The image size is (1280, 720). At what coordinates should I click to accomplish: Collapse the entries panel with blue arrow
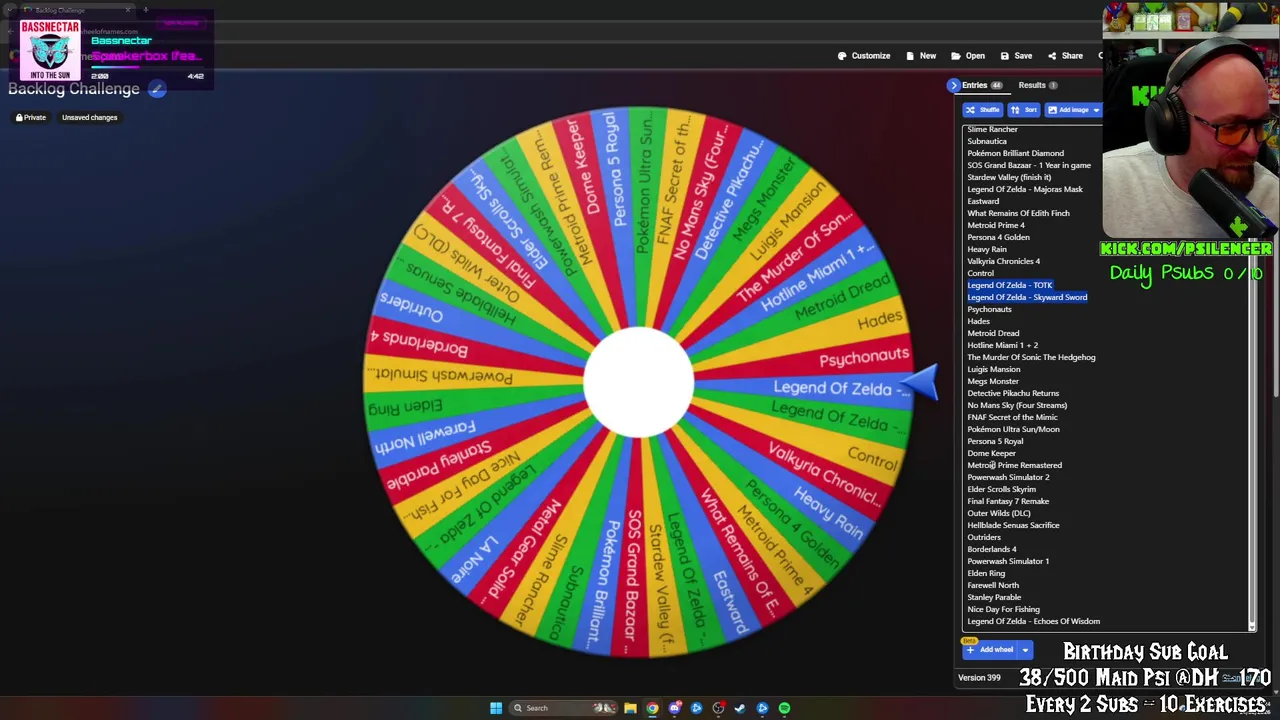point(953,85)
